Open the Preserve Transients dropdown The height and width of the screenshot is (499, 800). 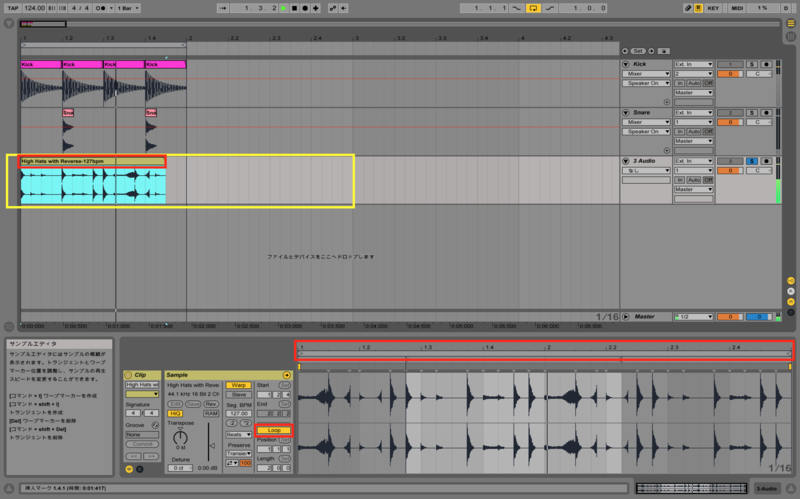(238, 454)
